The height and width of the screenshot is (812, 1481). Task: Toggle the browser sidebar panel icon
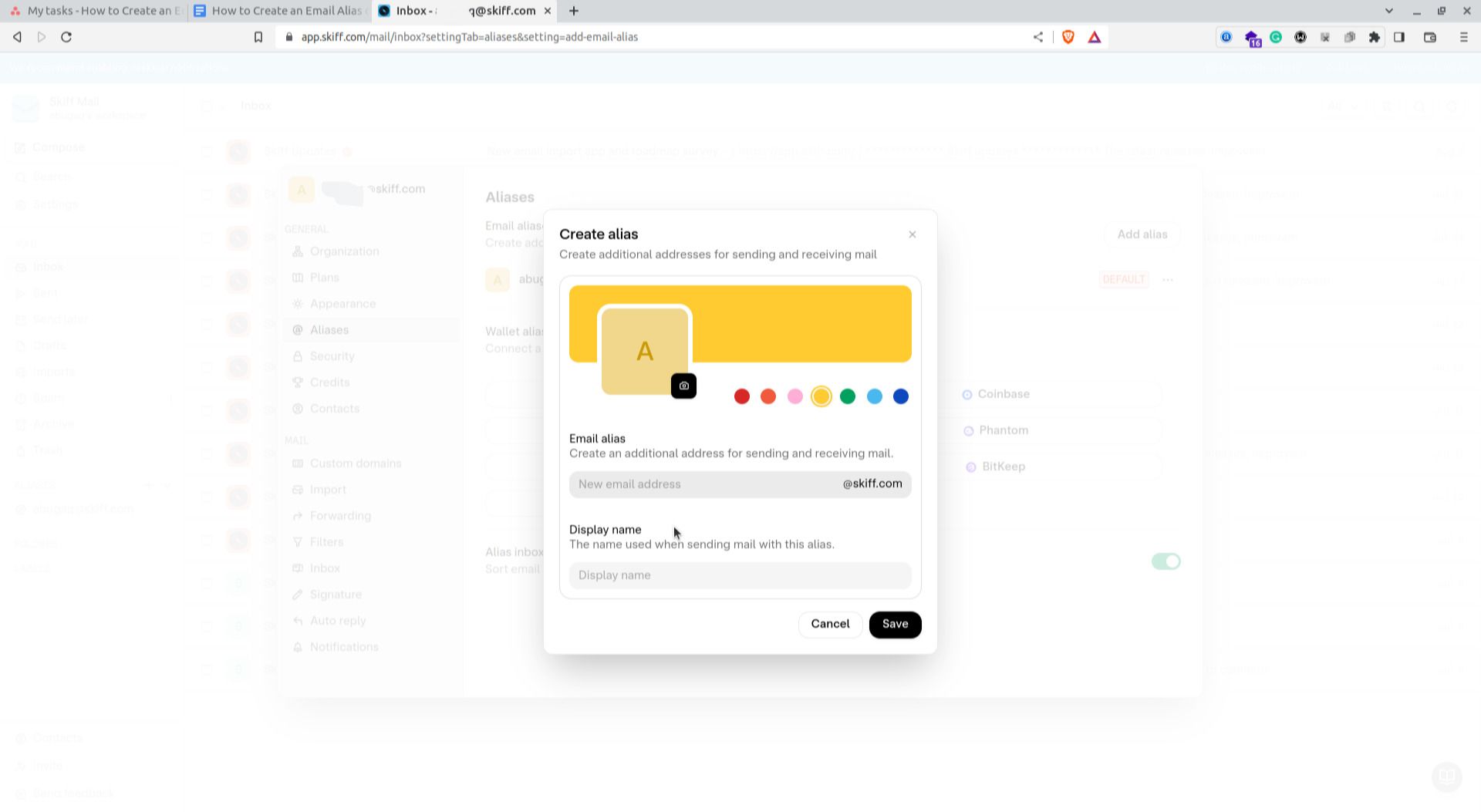(1399, 37)
